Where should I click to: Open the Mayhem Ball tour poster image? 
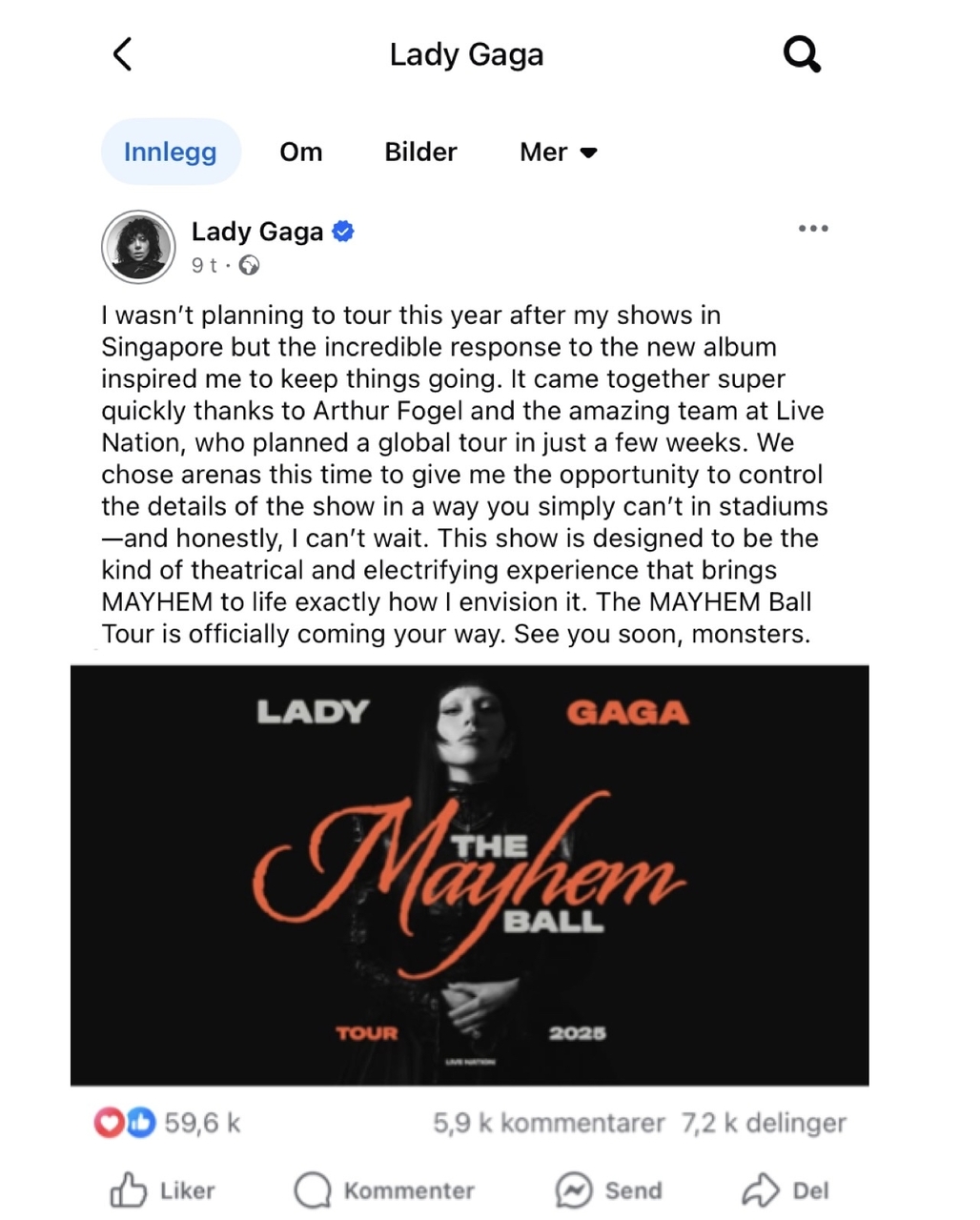pyautogui.click(x=470, y=875)
